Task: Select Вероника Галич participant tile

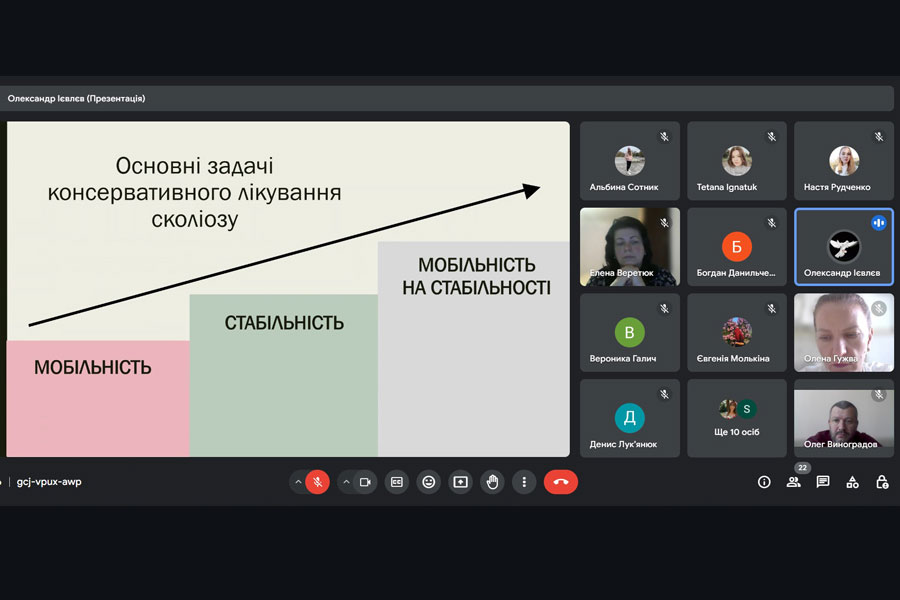Action: 630,332
